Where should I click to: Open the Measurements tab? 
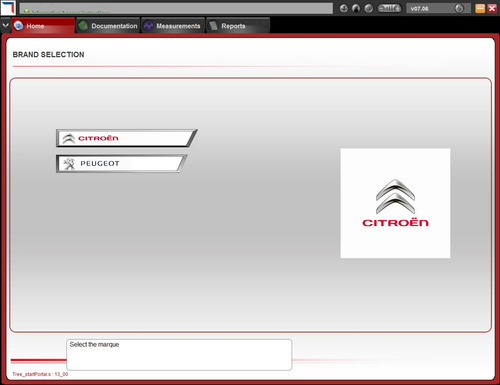tap(173, 26)
